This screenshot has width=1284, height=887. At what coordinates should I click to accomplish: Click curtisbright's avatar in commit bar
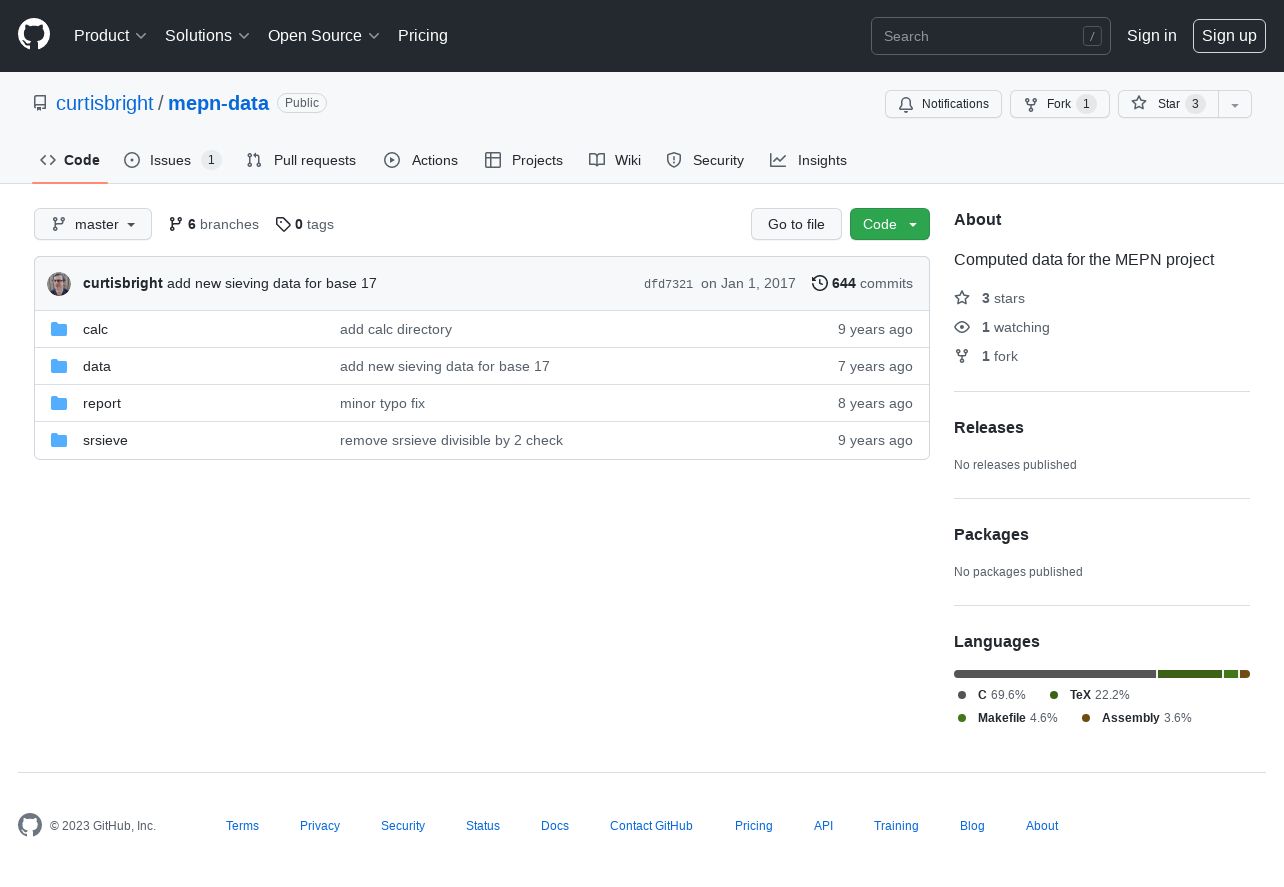click(x=59, y=283)
